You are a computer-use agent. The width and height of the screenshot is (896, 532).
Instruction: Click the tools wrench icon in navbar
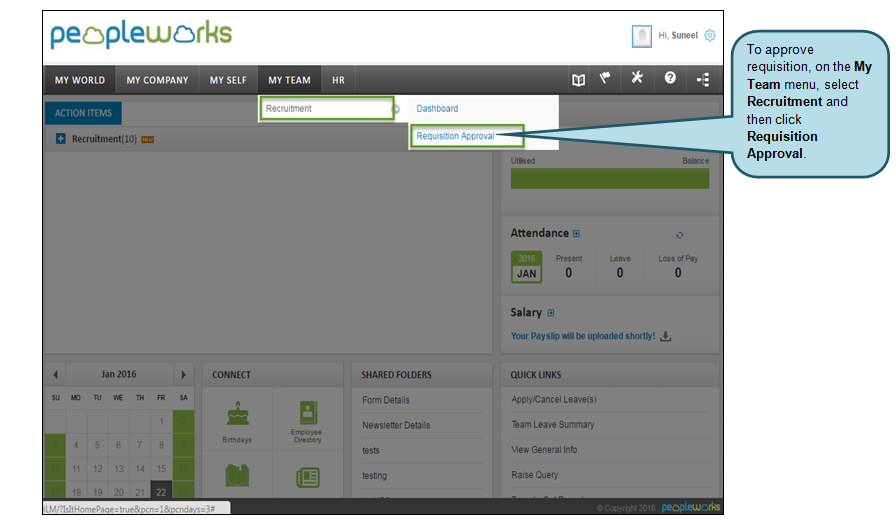[x=637, y=77]
